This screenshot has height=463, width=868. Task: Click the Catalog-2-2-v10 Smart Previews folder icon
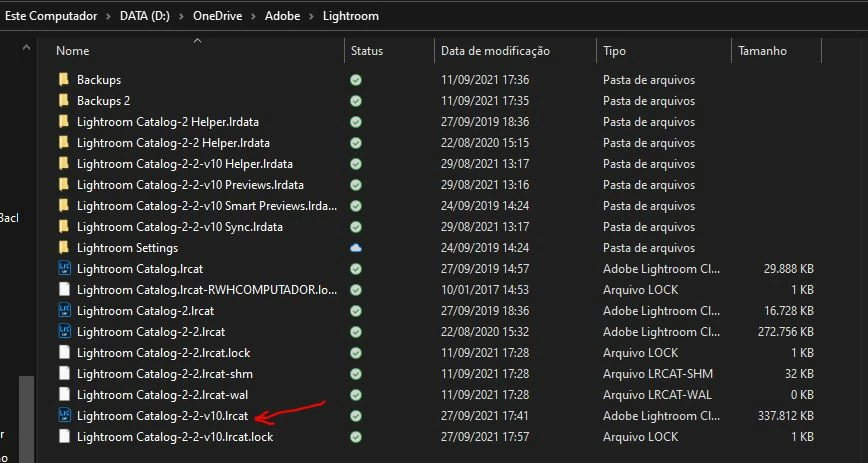click(64, 206)
